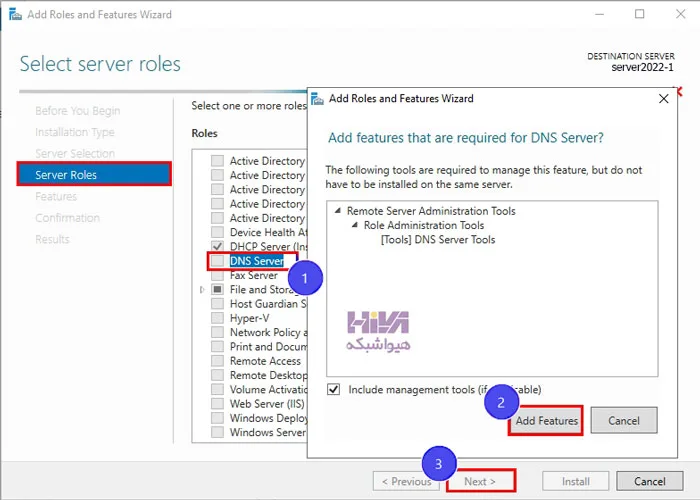
Task: Maximize the Add Roles wizard window
Action: tap(640, 14)
